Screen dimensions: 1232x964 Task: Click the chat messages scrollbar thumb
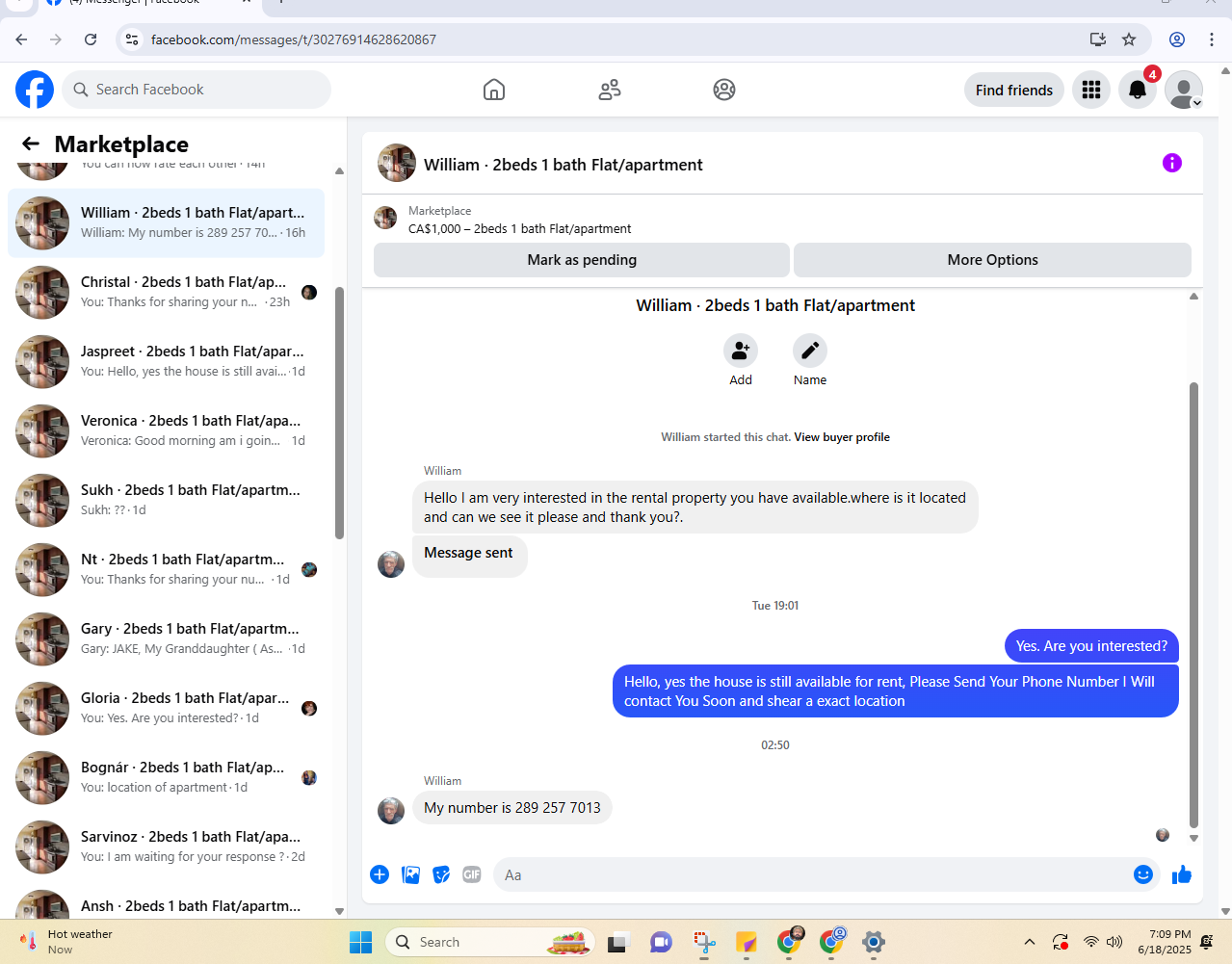(1193, 605)
